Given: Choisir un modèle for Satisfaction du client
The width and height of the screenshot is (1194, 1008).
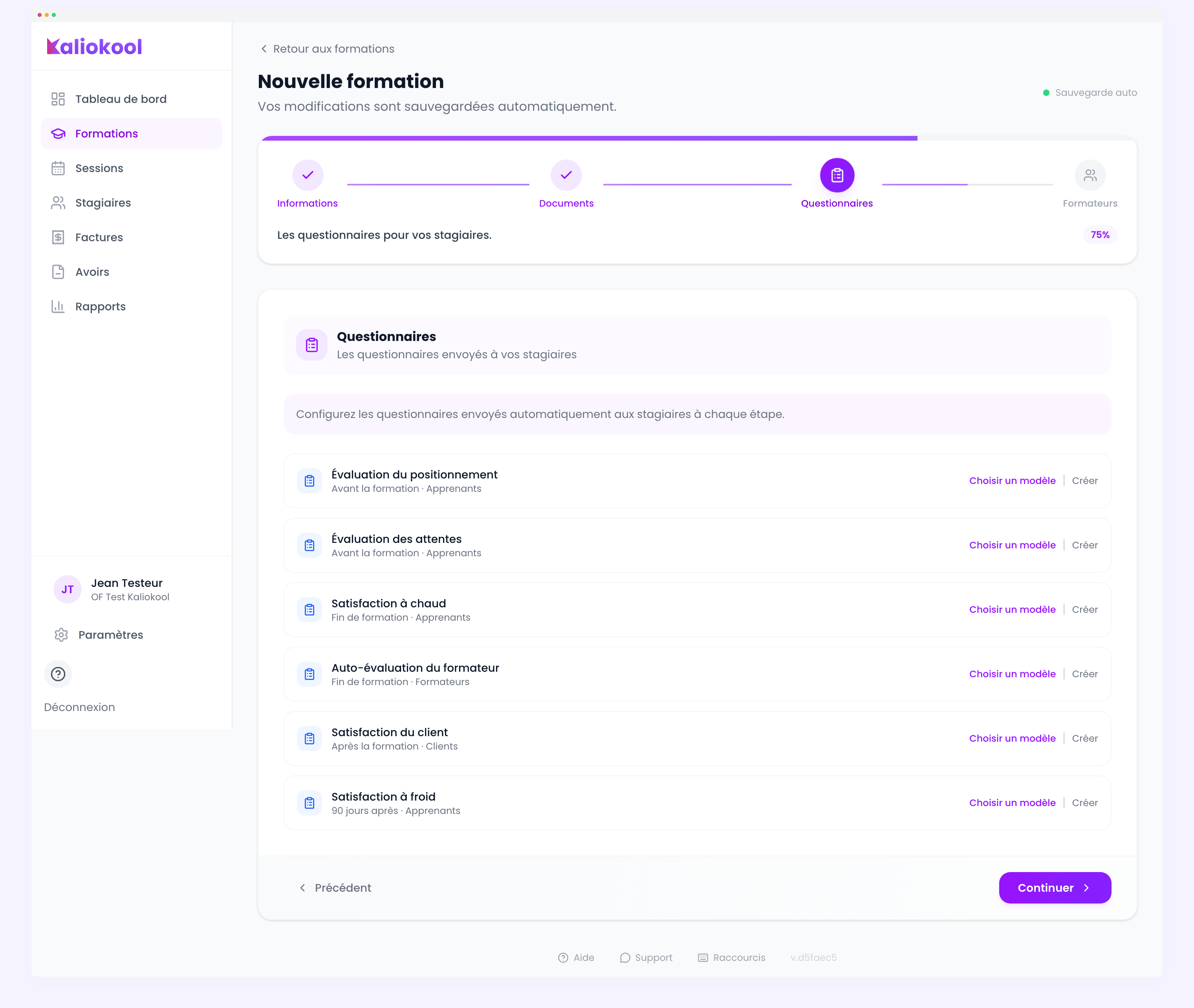Looking at the screenshot, I should (x=1012, y=738).
